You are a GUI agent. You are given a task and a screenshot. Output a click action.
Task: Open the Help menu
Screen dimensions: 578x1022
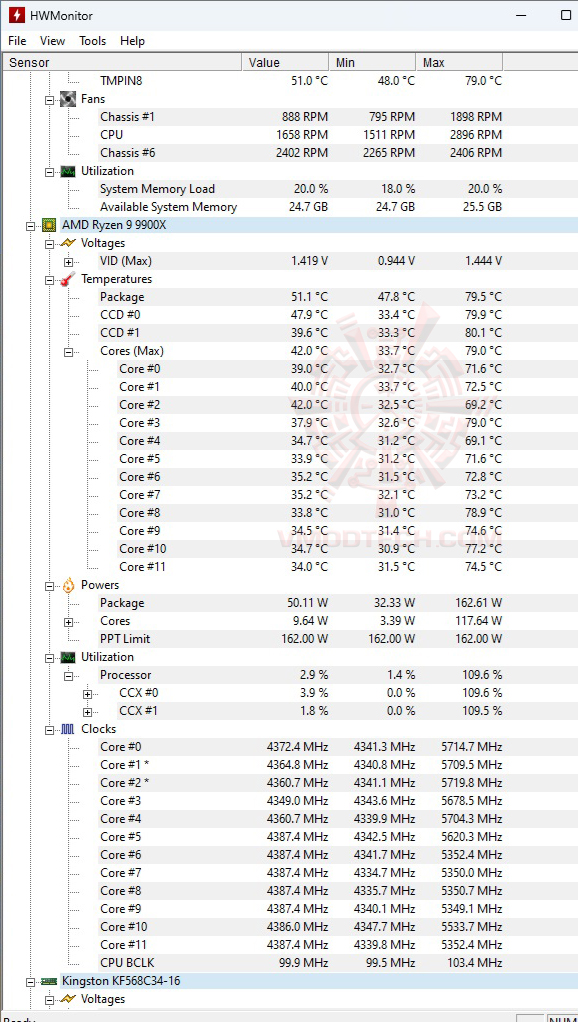pos(132,41)
